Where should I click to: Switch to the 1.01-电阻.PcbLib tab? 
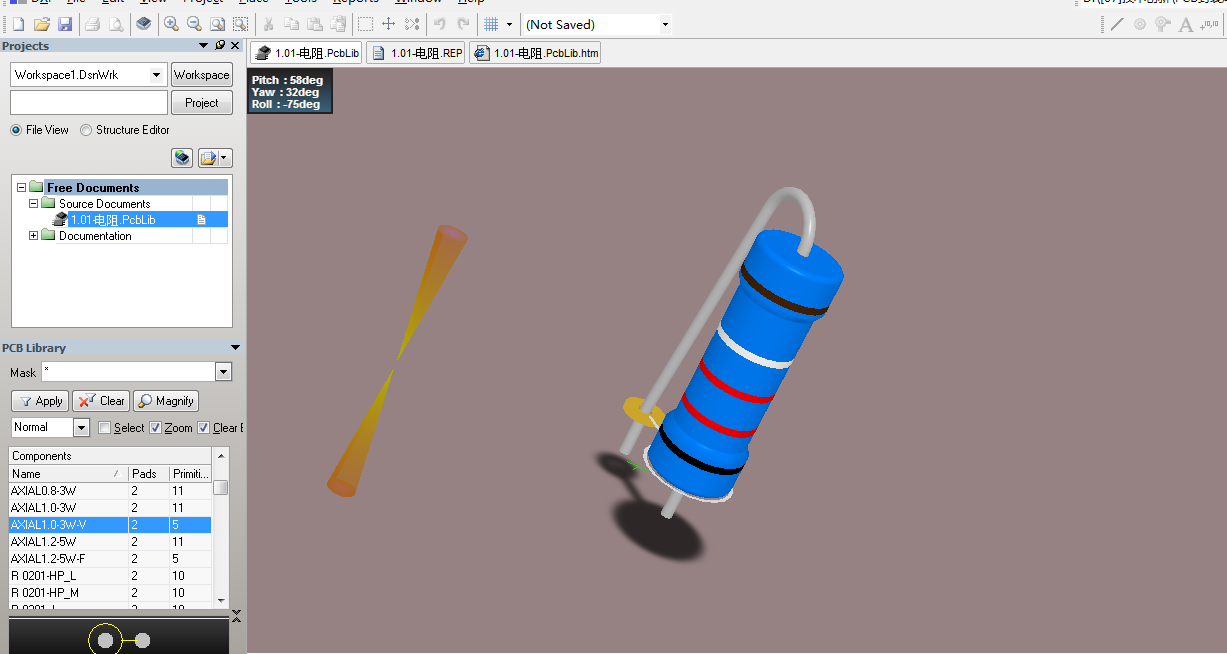click(x=307, y=53)
